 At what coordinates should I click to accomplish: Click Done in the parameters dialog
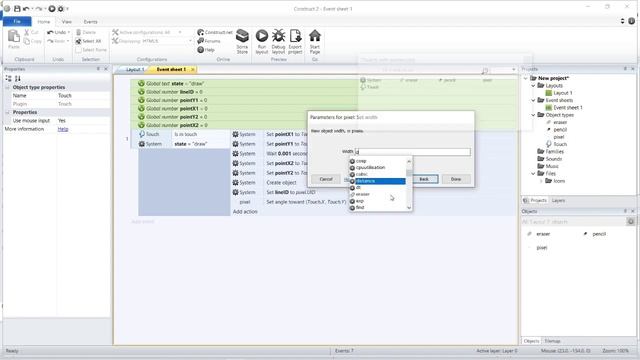[x=456, y=179]
